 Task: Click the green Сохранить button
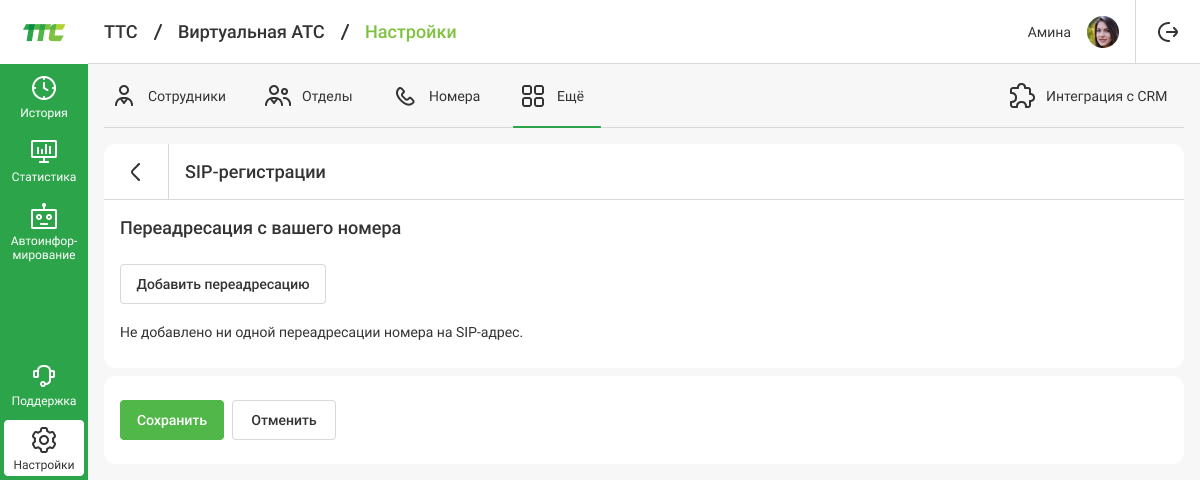(172, 420)
